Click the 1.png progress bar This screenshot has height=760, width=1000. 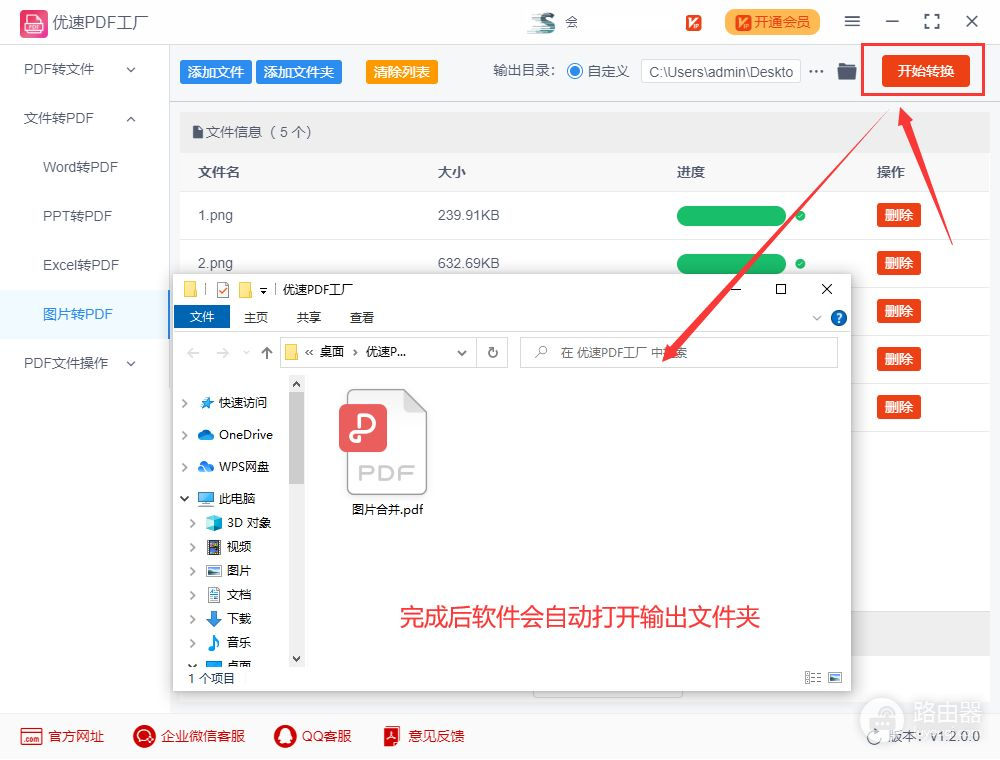click(731, 216)
